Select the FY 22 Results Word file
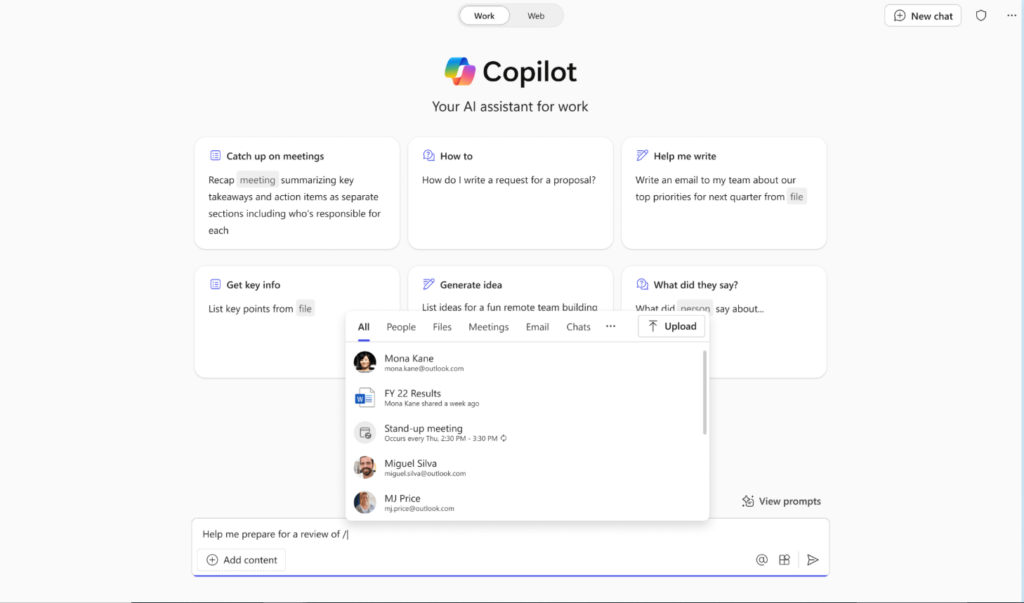 (x=527, y=397)
